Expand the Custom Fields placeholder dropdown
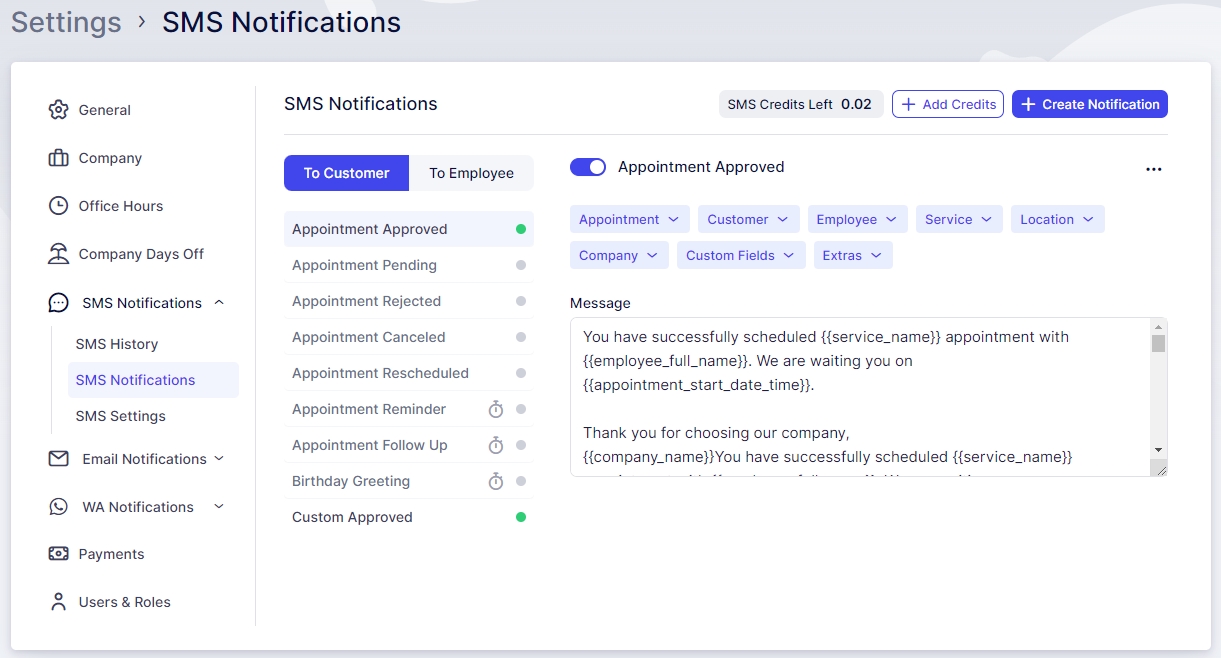This screenshot has height=658, width=1221. coord(740,256)
